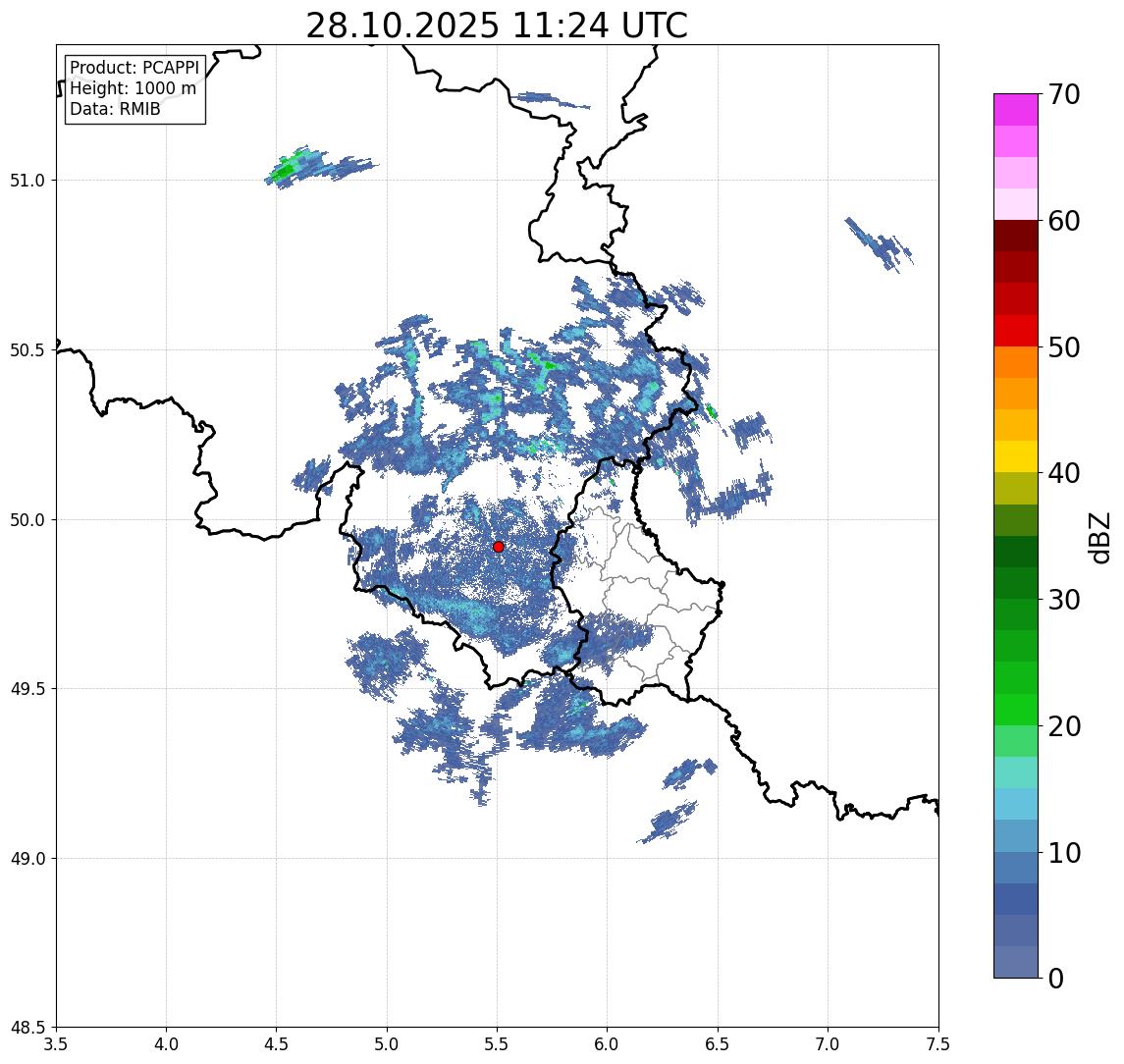Image resolution: width=1124 pixels, height=1064 pixels.
Task: Click the colorbar tick label 70
Action: [x=1064, y=94]
